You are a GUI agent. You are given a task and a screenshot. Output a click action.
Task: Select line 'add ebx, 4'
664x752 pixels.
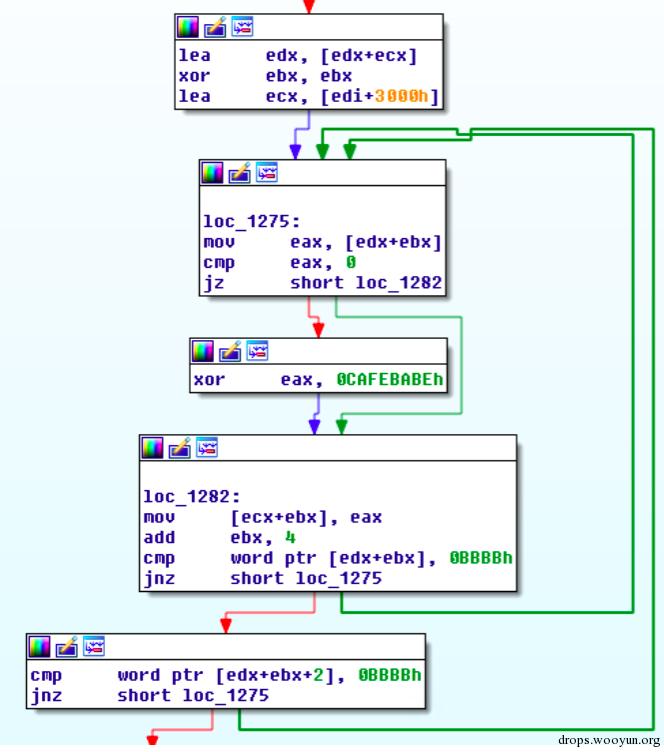click(x=219, y=538)
